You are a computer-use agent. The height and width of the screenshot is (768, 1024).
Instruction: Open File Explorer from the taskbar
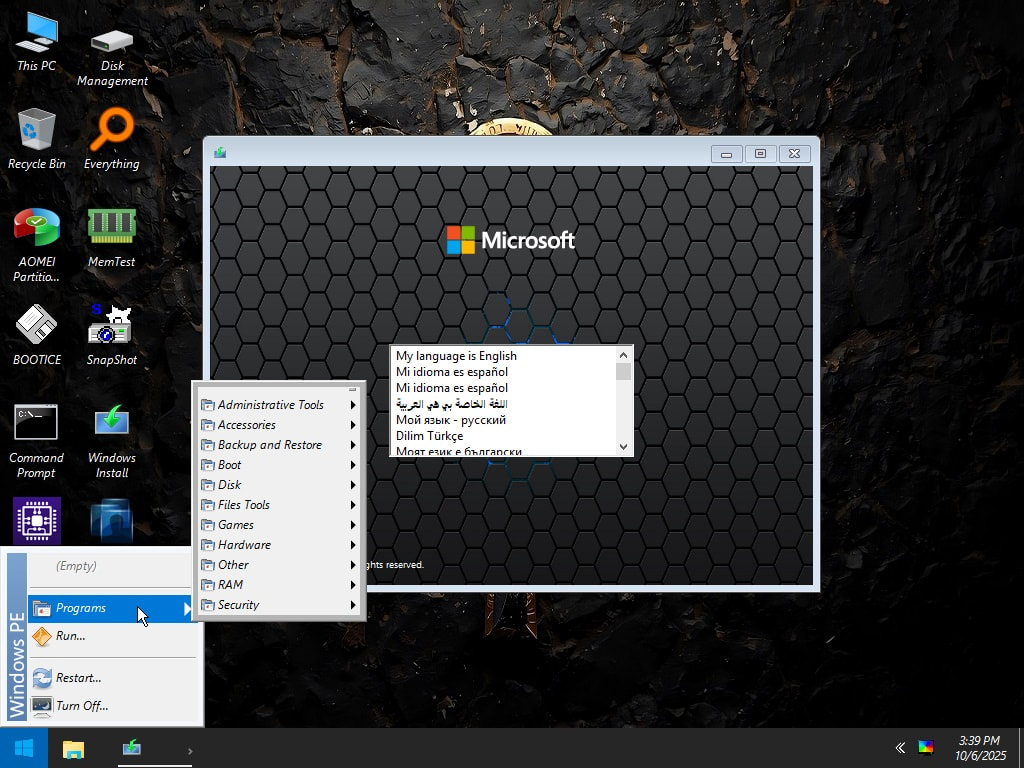(x=73, y=747)
